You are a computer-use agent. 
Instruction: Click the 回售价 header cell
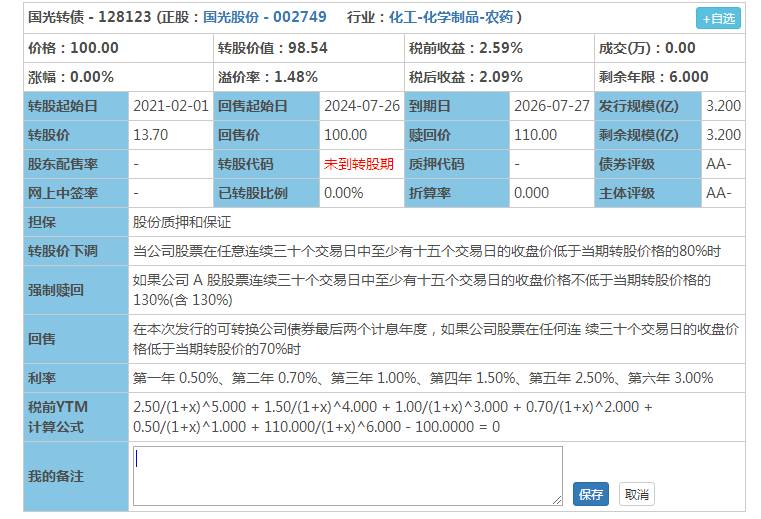coord(266,135)
